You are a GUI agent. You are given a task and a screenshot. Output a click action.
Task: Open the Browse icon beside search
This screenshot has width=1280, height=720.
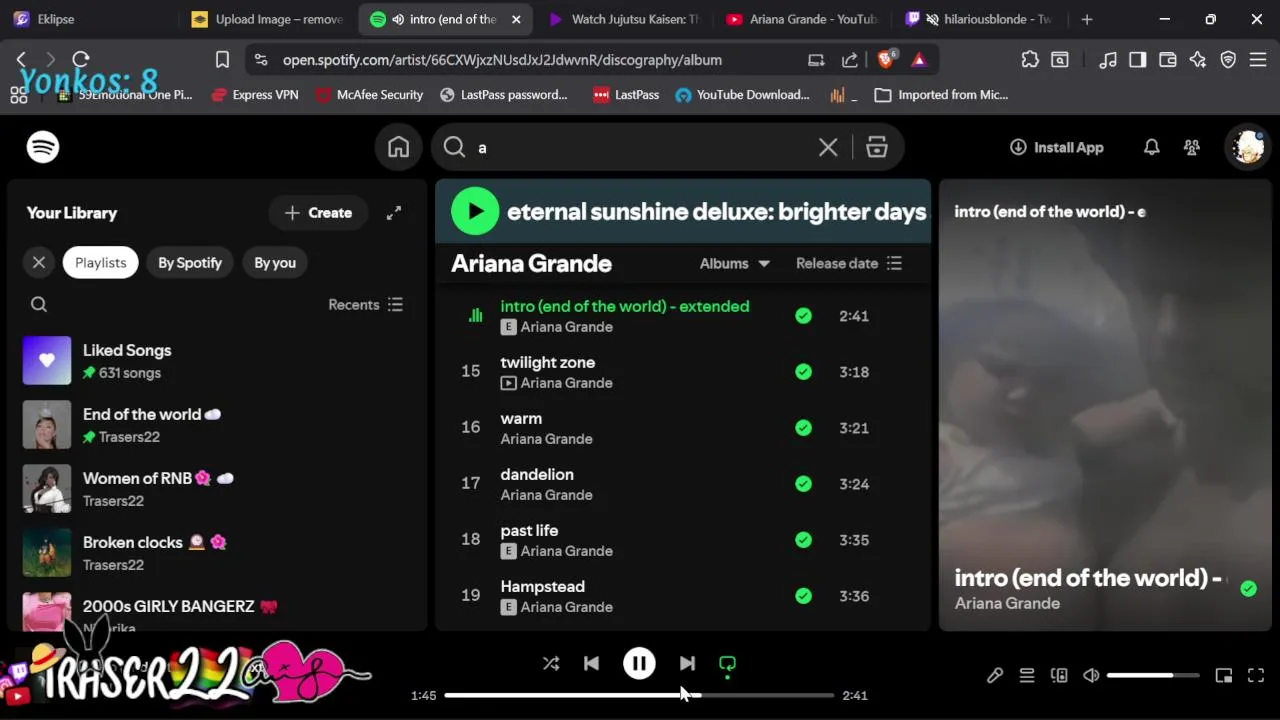[877, 147]
